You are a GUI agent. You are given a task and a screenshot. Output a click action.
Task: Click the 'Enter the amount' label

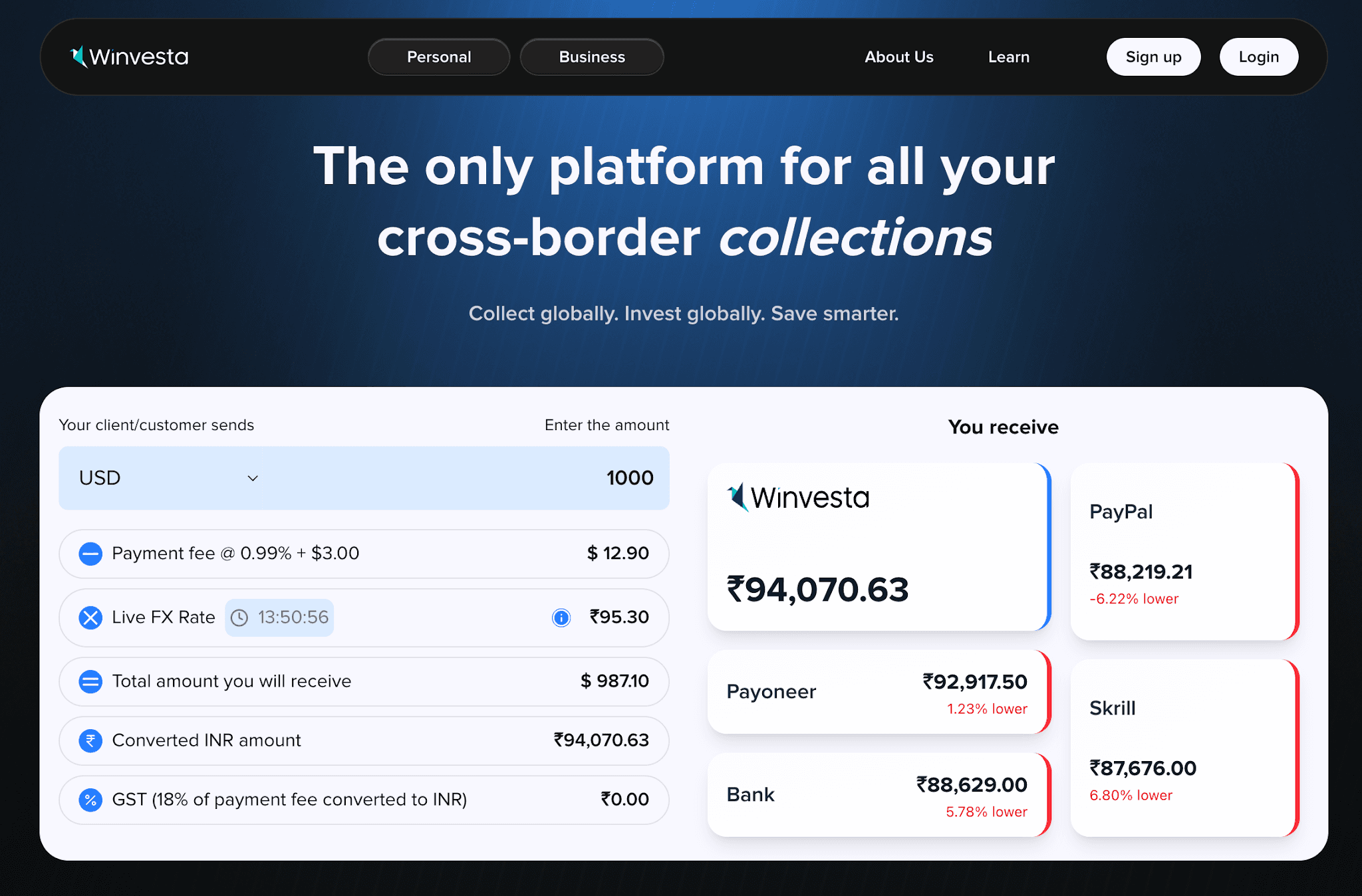tap(607, 425)
